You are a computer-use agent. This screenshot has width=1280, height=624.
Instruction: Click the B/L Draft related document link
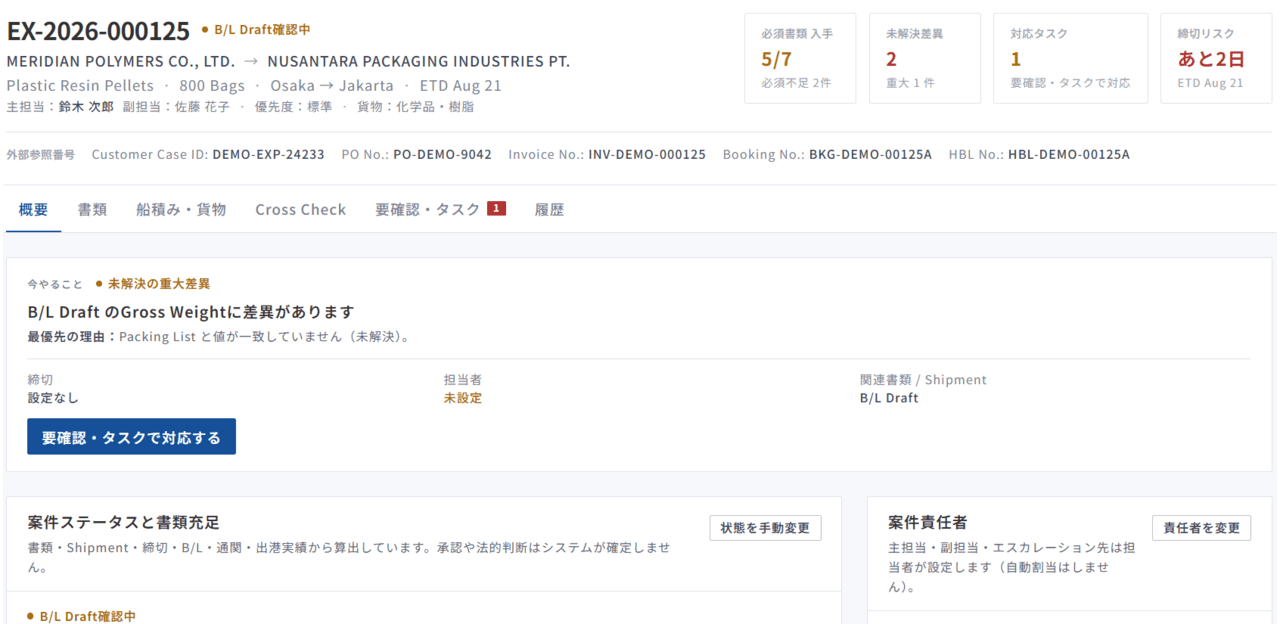pos(889,398)
